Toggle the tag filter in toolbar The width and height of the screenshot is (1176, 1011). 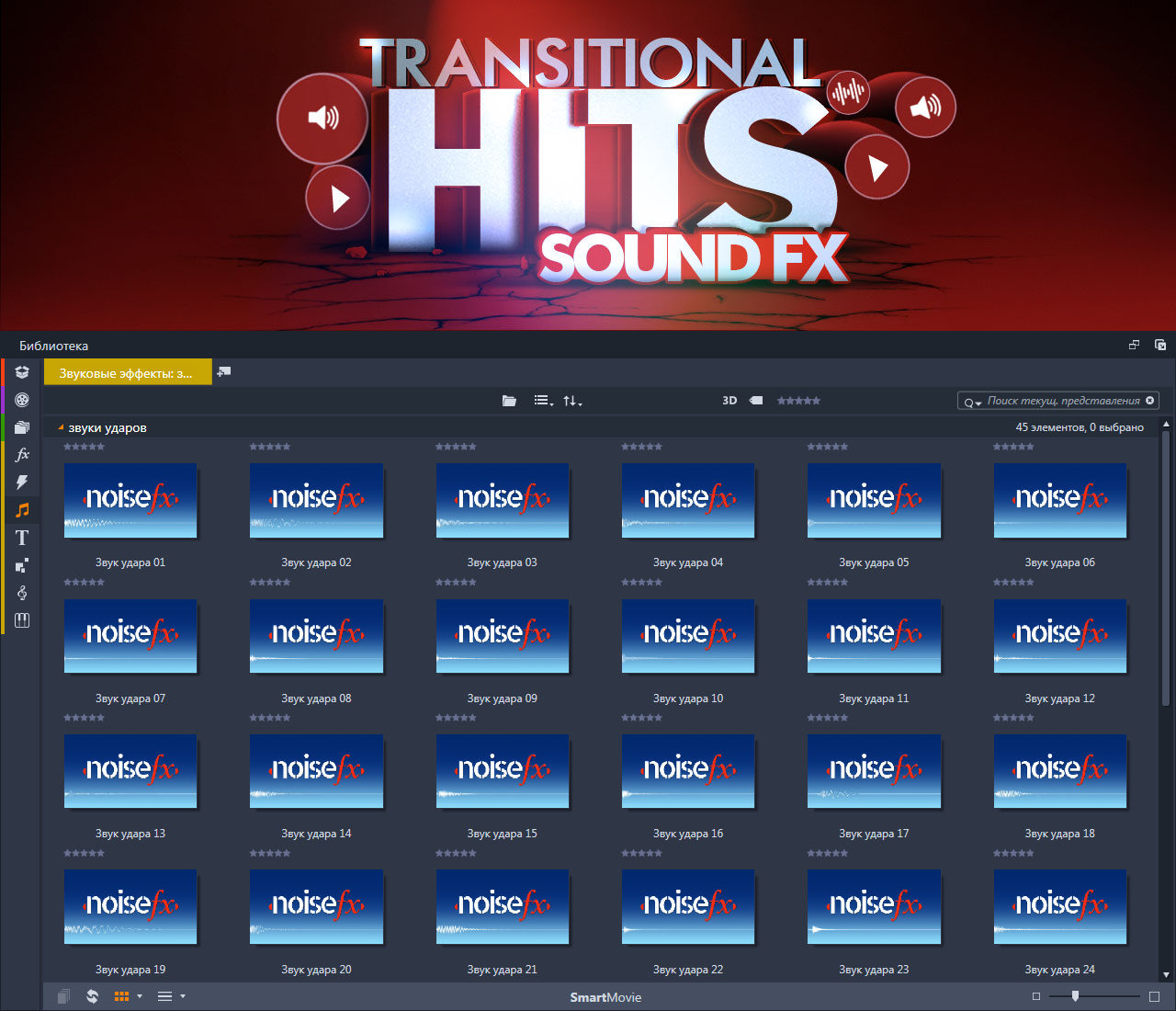[x=756, y=401]
